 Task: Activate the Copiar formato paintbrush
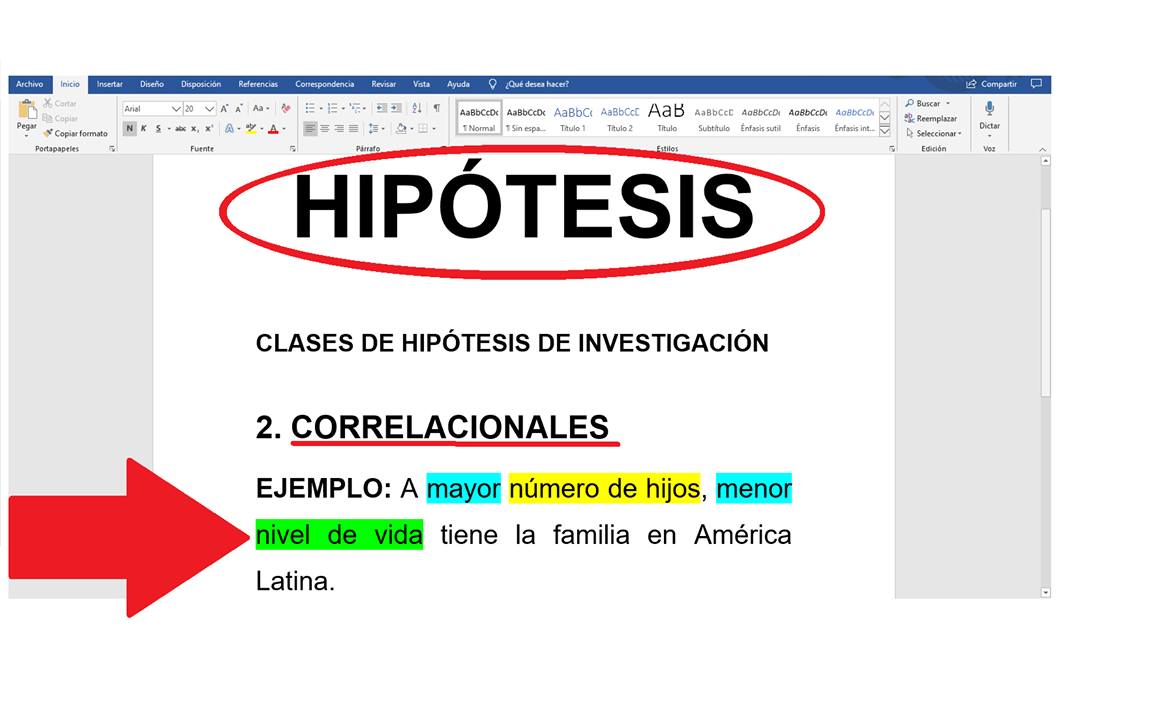48,134
